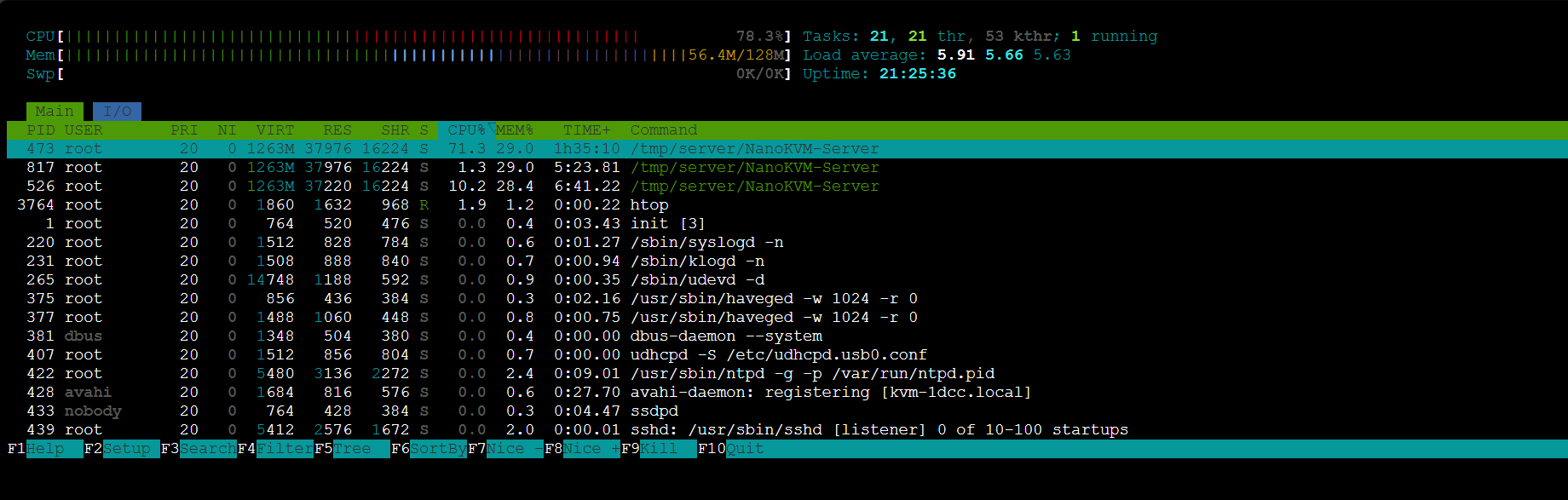
Task: Sort by the SHR column header
Action: 395,130
